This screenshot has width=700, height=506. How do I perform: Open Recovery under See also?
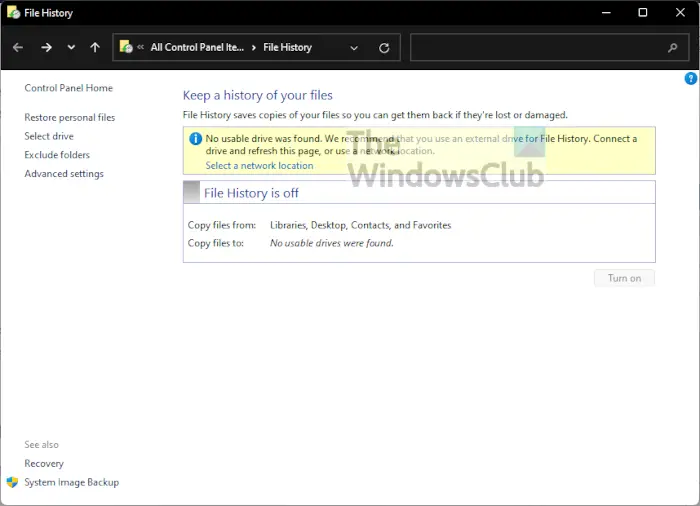[x=44, y=464]
